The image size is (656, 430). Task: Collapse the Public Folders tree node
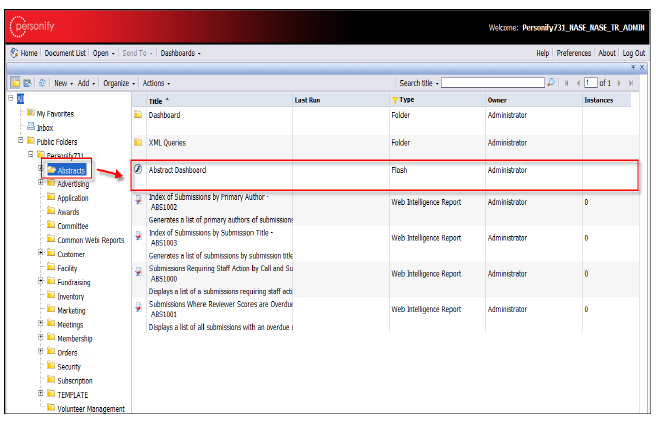point(20,141)
